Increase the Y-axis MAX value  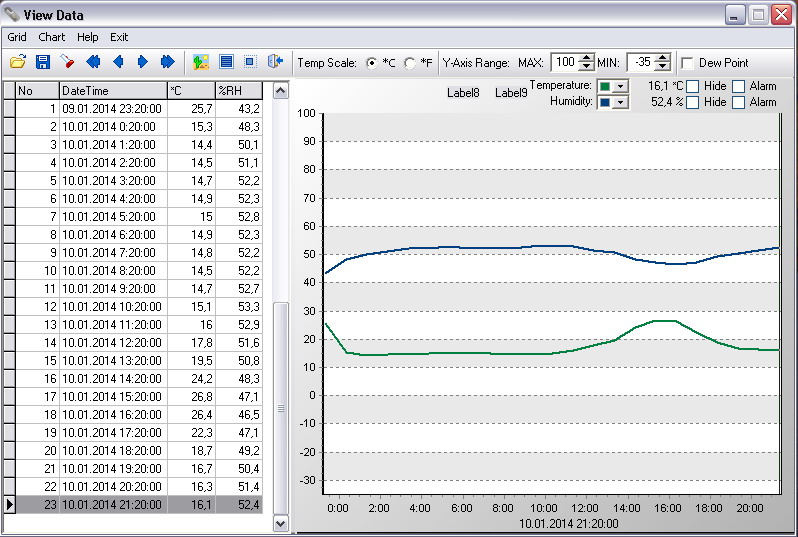click(587, 58)
